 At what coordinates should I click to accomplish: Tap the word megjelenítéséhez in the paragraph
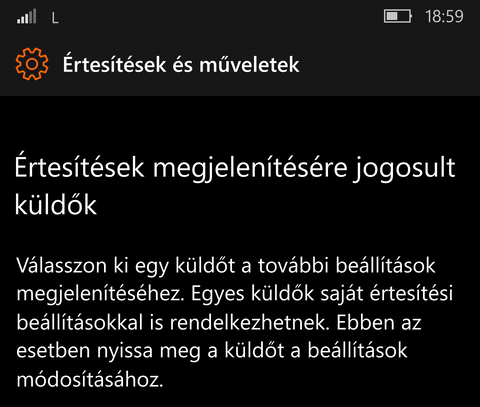pyautogui.click(x=100, y=295)
